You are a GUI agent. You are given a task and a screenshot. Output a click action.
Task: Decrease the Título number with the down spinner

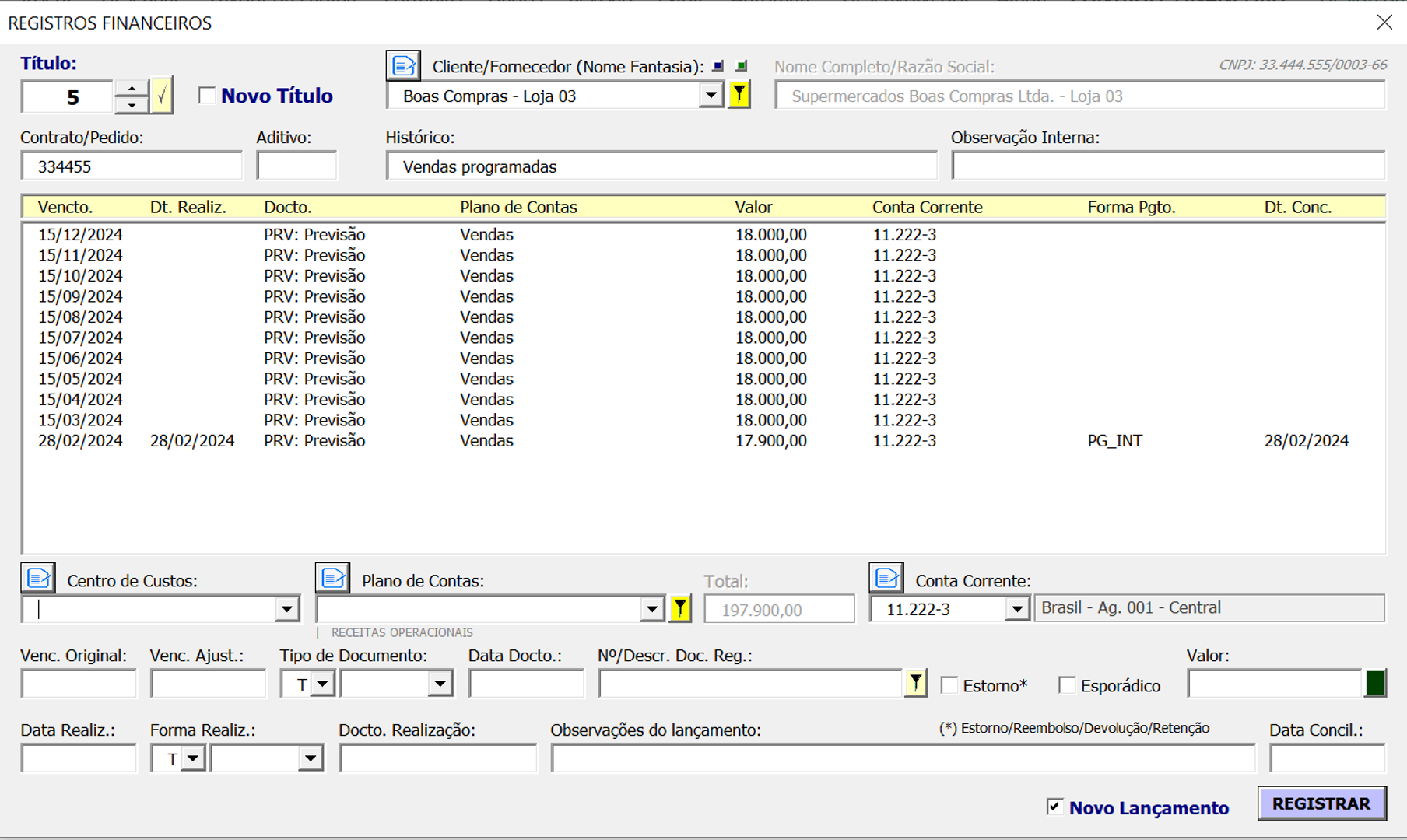132,105
